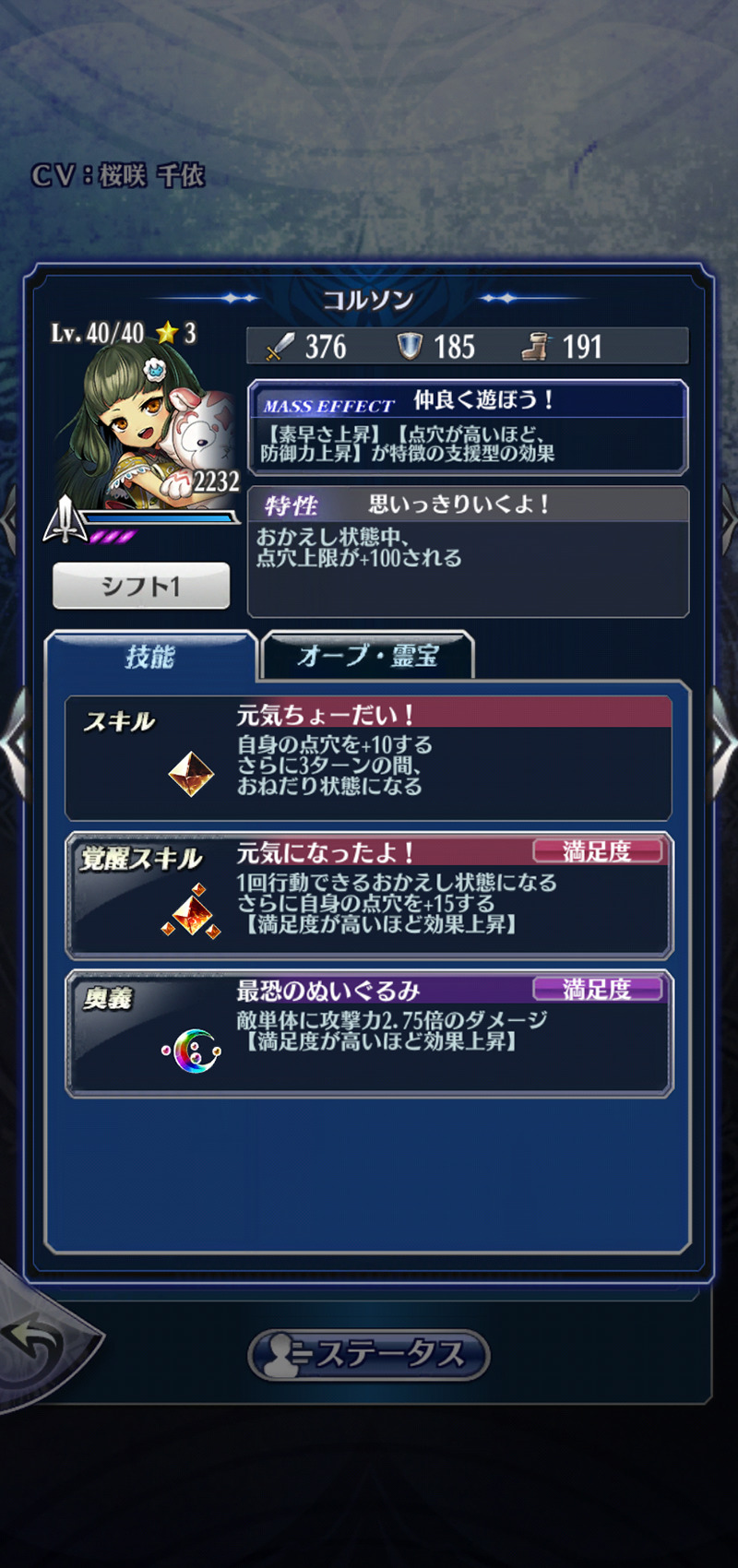Image resolution: width=738 pixels, height=1568 pixels.
Task: Tap the awakened skill red gem icon
Action: (191, 911)
